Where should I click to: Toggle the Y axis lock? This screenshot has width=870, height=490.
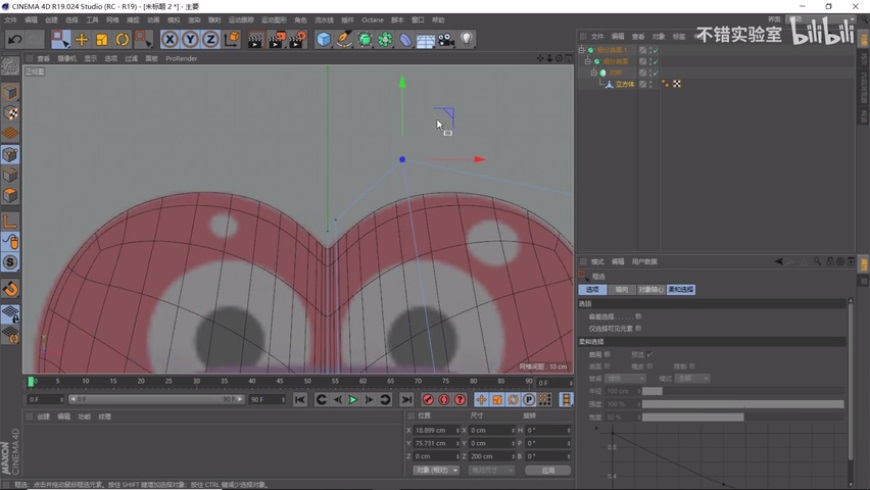point(190,39)
